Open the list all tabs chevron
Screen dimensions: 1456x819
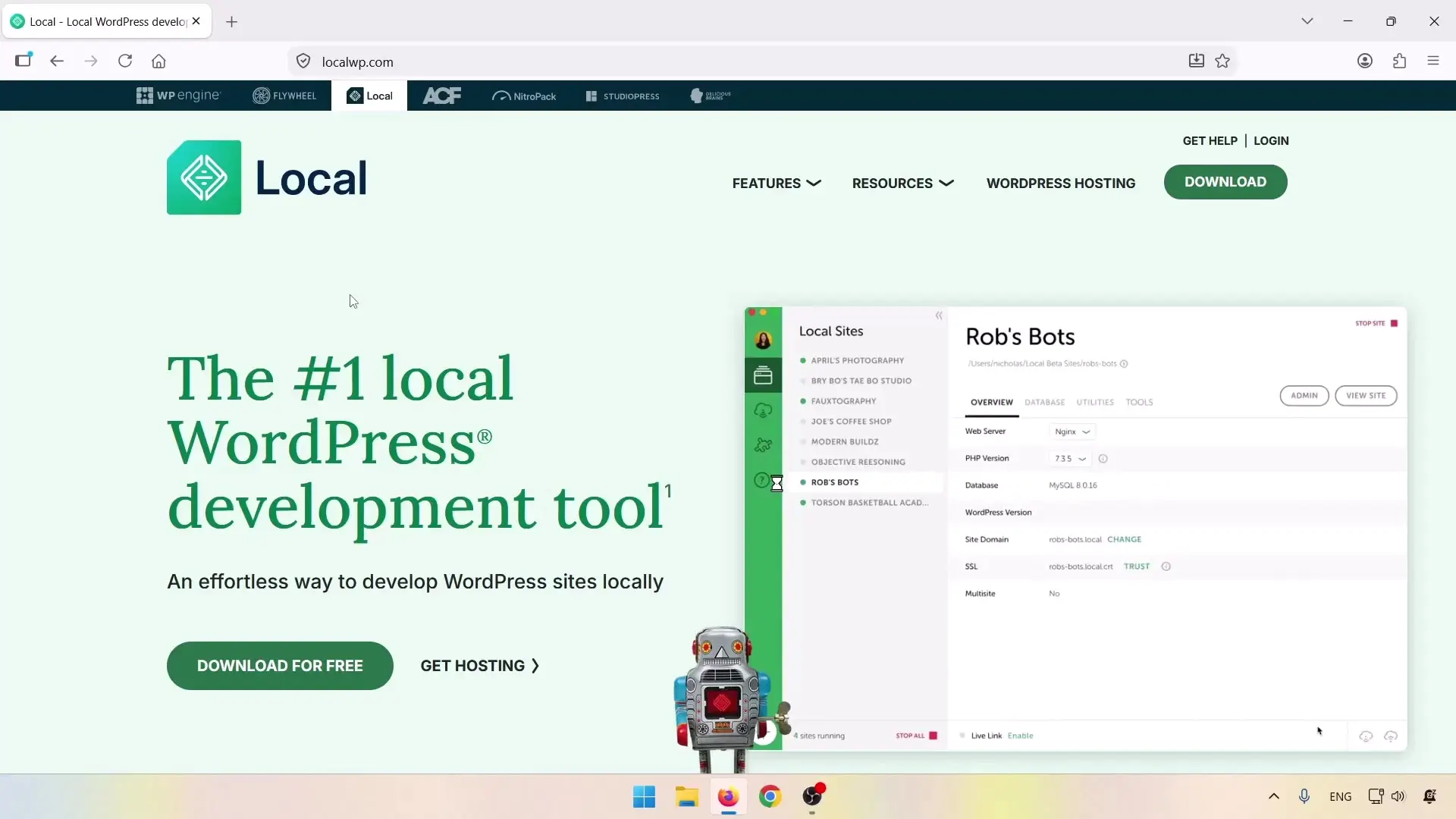tap(1307, 21)
